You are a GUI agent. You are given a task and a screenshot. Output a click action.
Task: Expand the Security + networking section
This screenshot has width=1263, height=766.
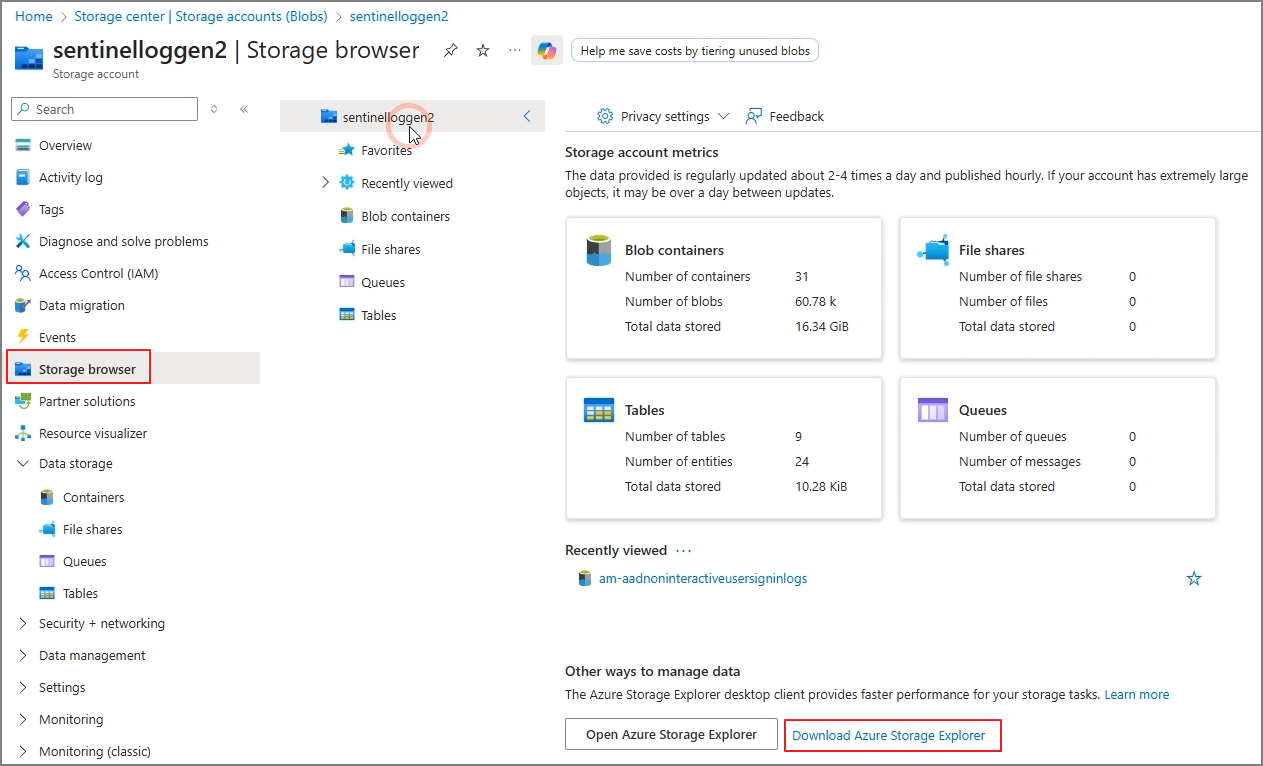click(23, 623)
